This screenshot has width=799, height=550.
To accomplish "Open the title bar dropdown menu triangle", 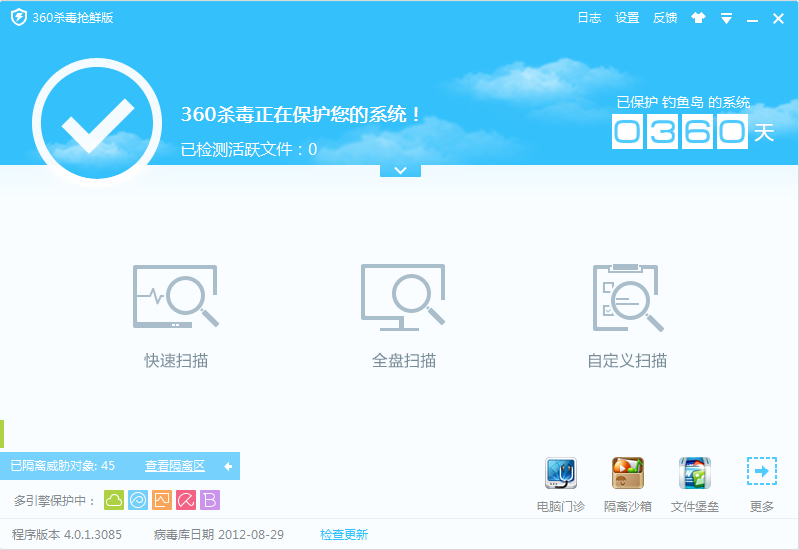I will [726, 18].
